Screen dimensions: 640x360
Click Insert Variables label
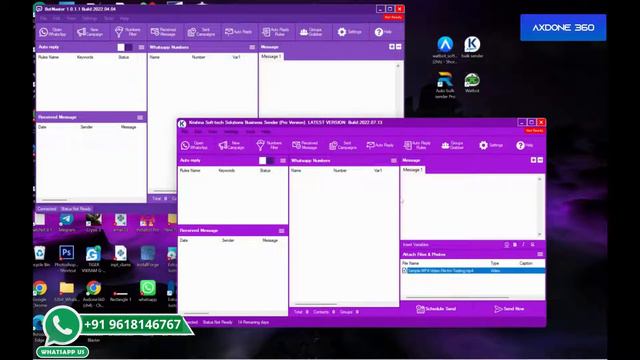416,244
